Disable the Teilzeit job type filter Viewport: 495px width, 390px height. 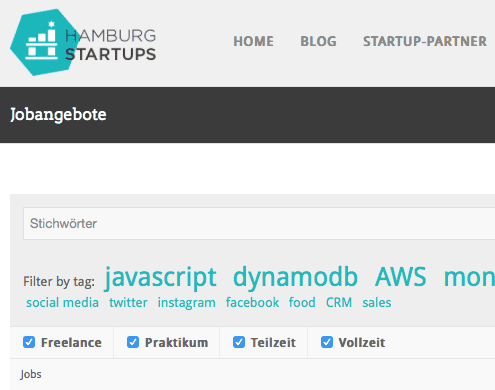pyautogui.click(x=239, y=342)
